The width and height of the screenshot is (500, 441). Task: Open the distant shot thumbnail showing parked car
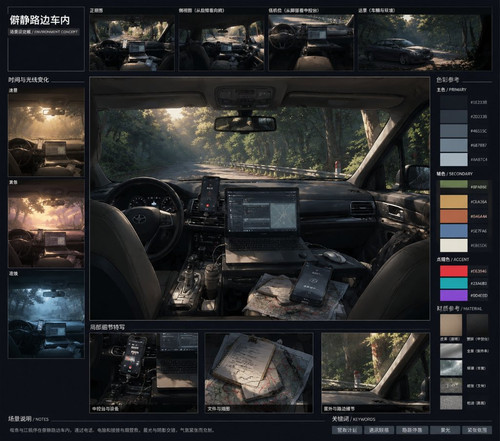click(424, 42)
